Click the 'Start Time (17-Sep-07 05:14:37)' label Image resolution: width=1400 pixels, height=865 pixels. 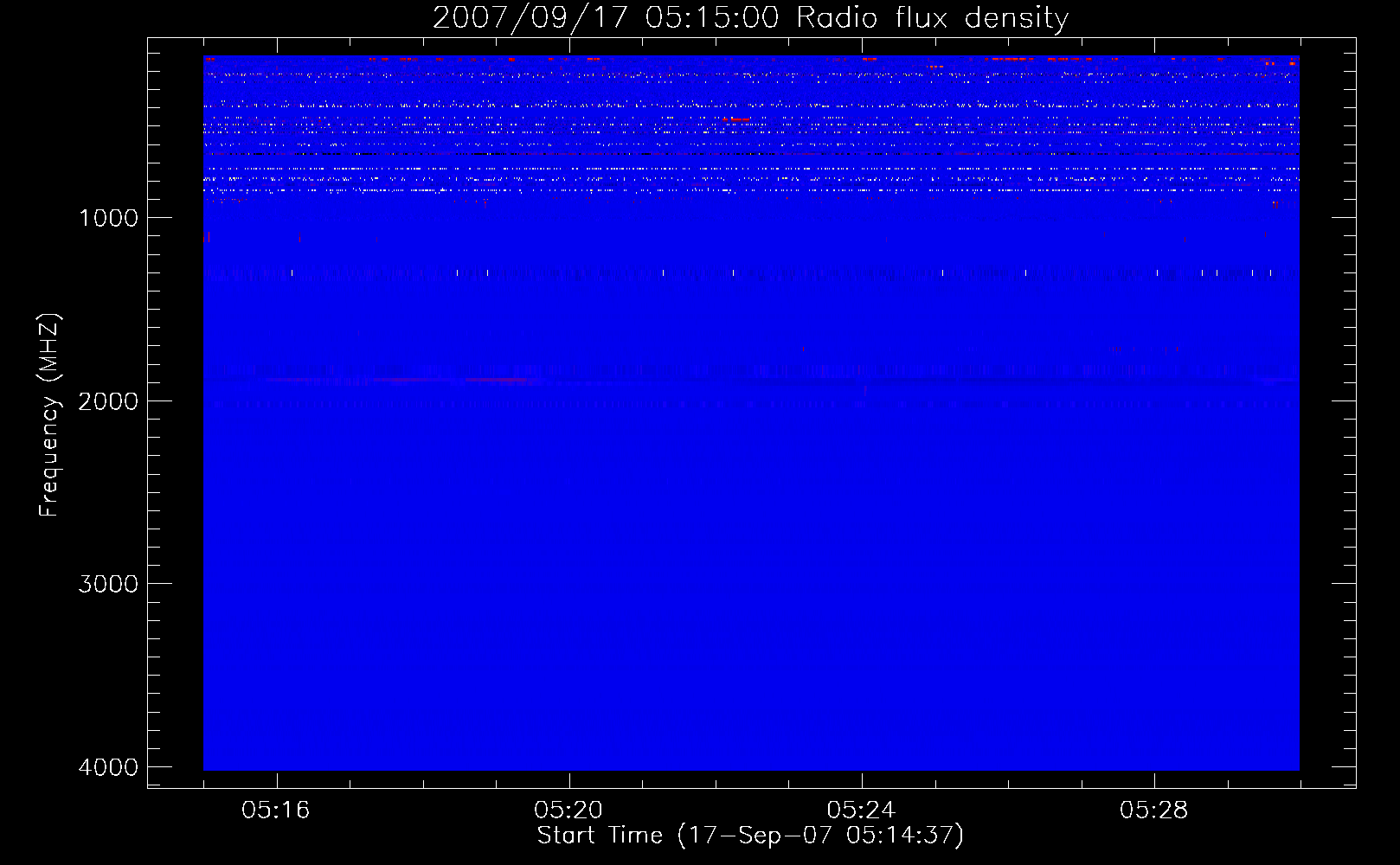pos(750,836)
